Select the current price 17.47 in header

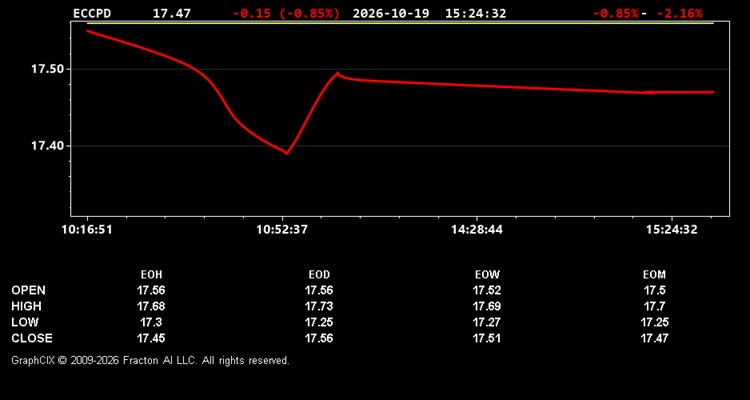click(171, 13)
